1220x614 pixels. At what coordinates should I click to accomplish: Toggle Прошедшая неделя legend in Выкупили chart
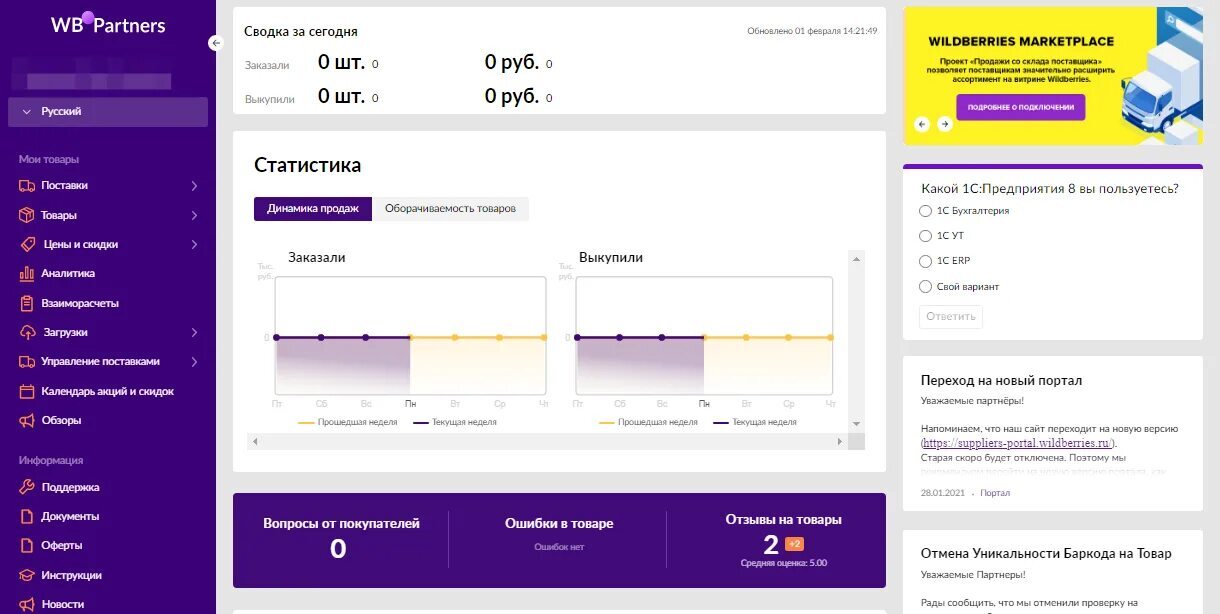pos(648,422)
